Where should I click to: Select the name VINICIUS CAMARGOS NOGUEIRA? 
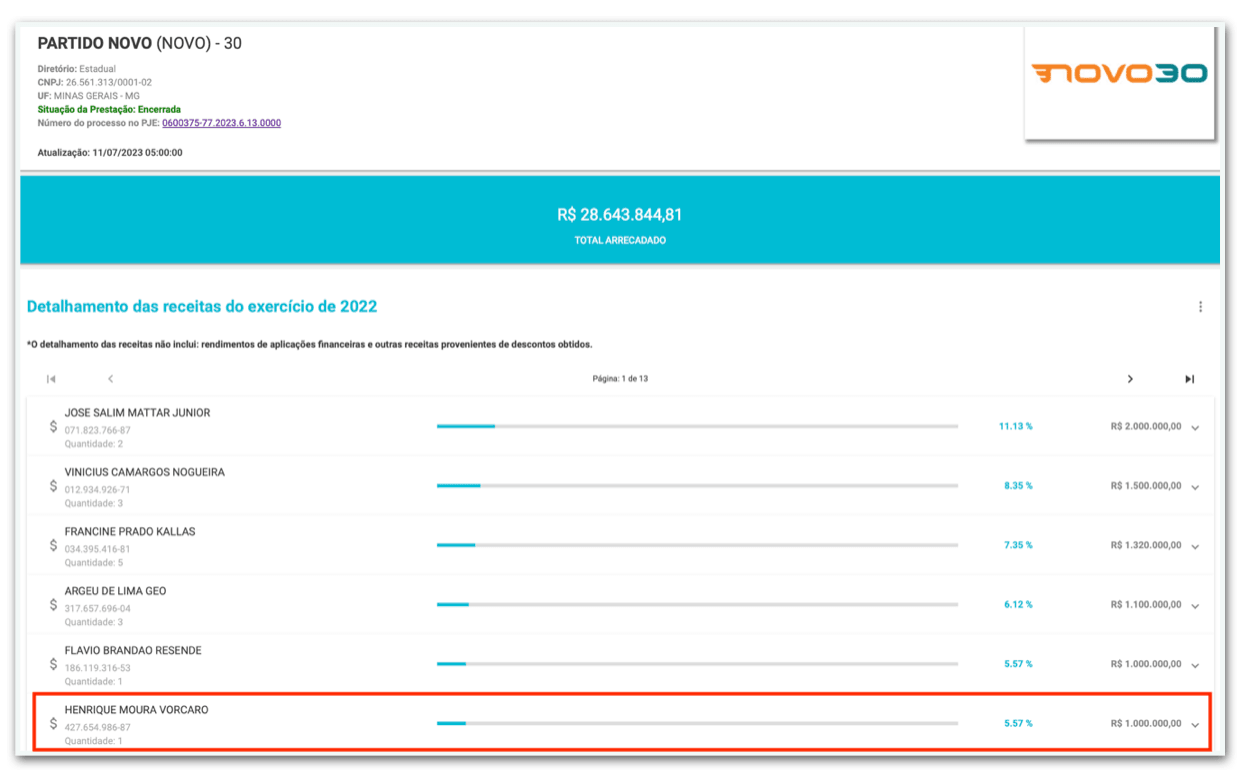point(145,472)
